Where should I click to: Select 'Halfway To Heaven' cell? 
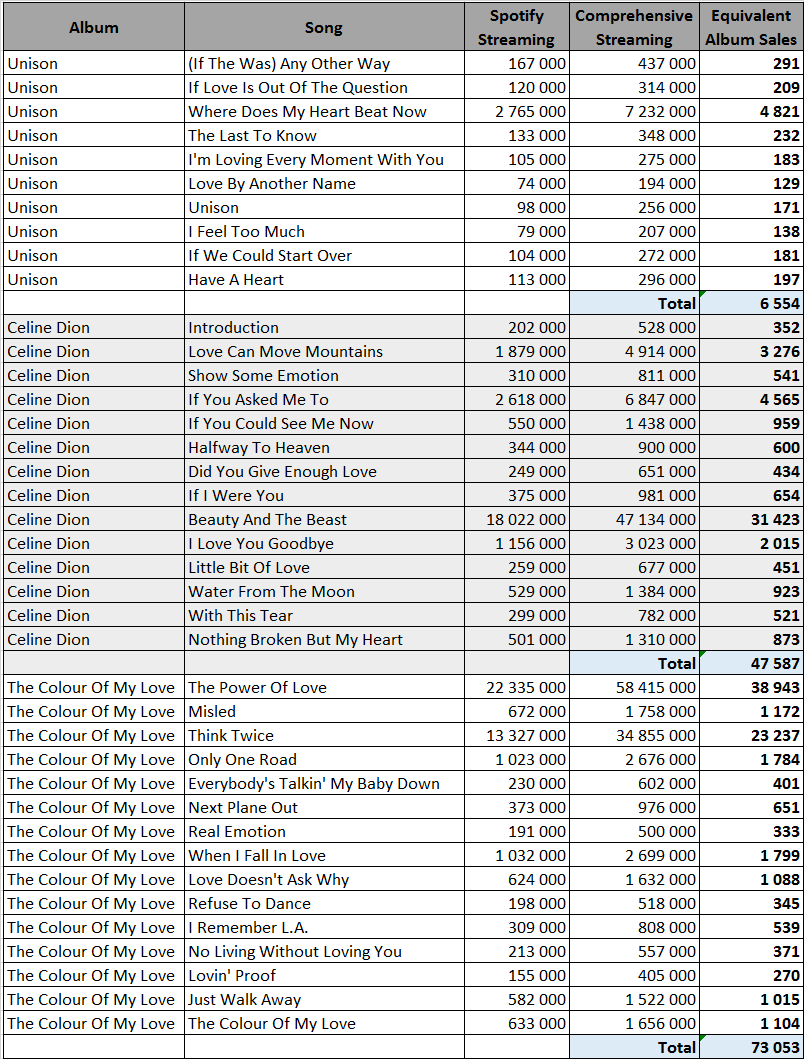pyautogui.click(x=324, y=447)
